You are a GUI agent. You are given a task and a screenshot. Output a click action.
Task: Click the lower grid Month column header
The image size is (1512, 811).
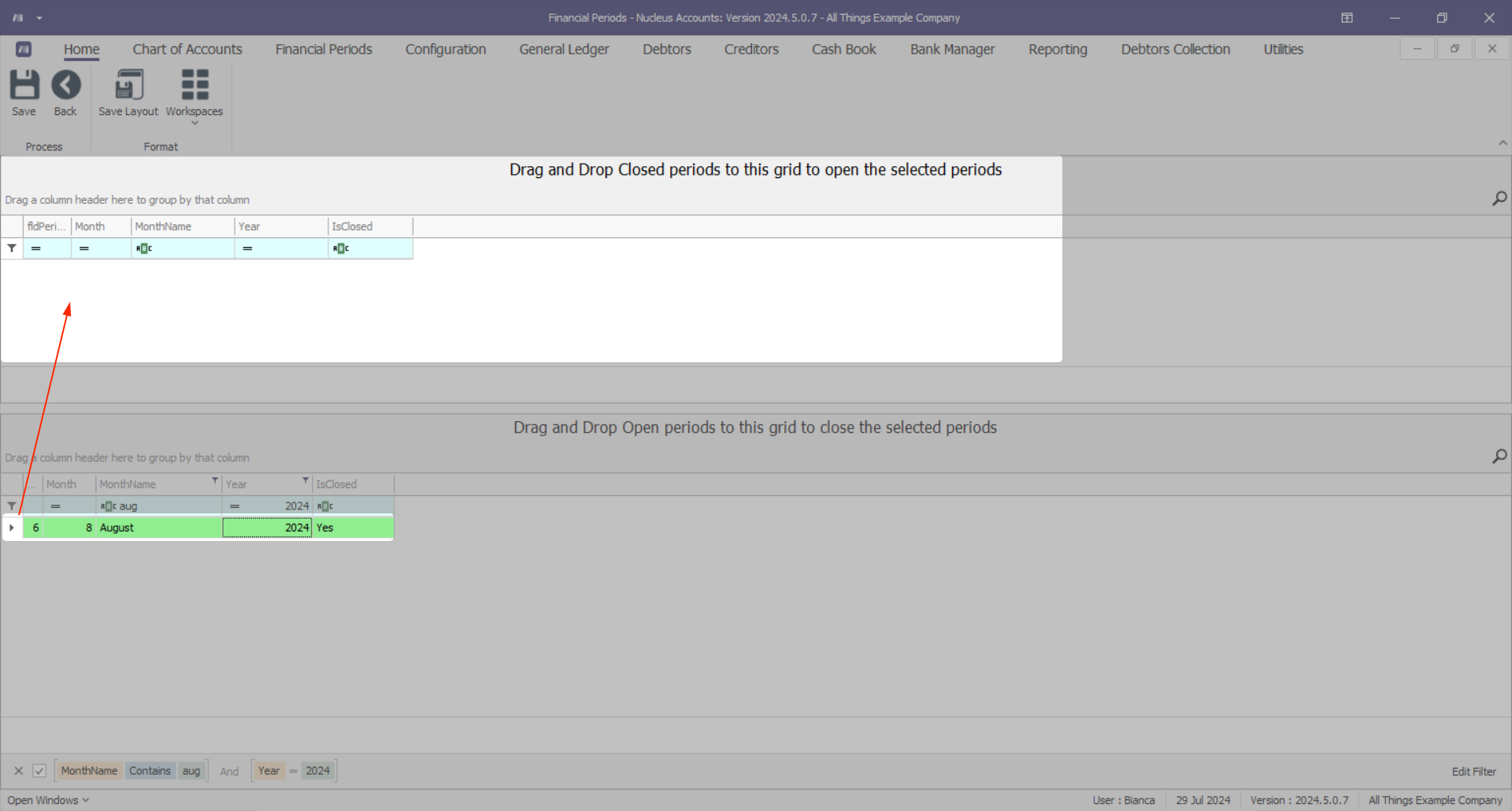tap(69, 484)
